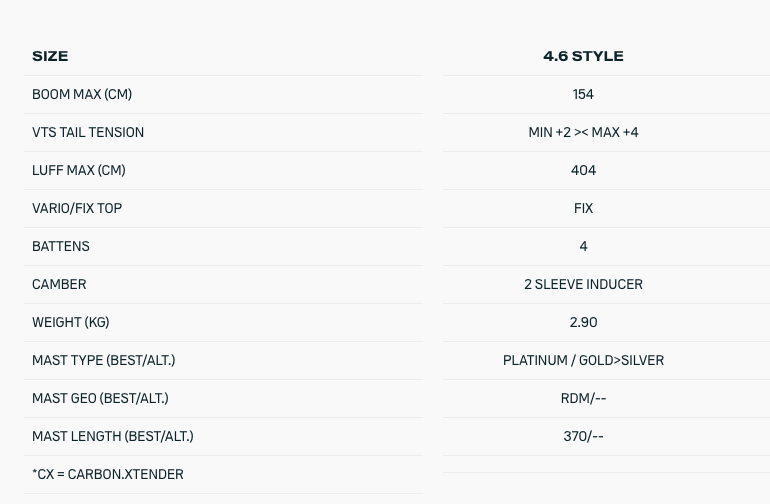770x504 pixels.
Task: Click the weight value 2.90
Action: [583, 322]
